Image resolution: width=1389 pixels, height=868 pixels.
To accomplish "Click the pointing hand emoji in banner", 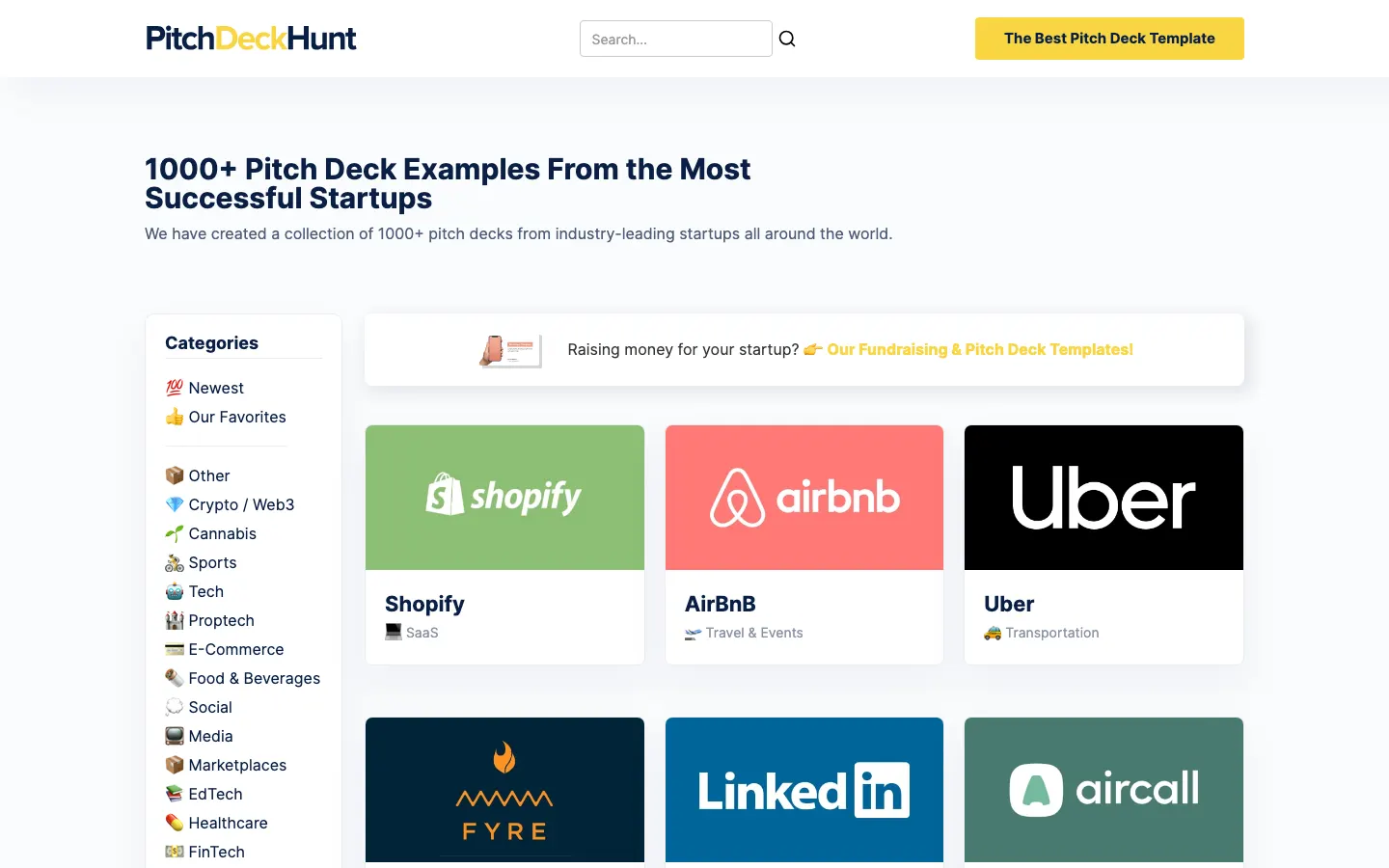I will (813, 349).
